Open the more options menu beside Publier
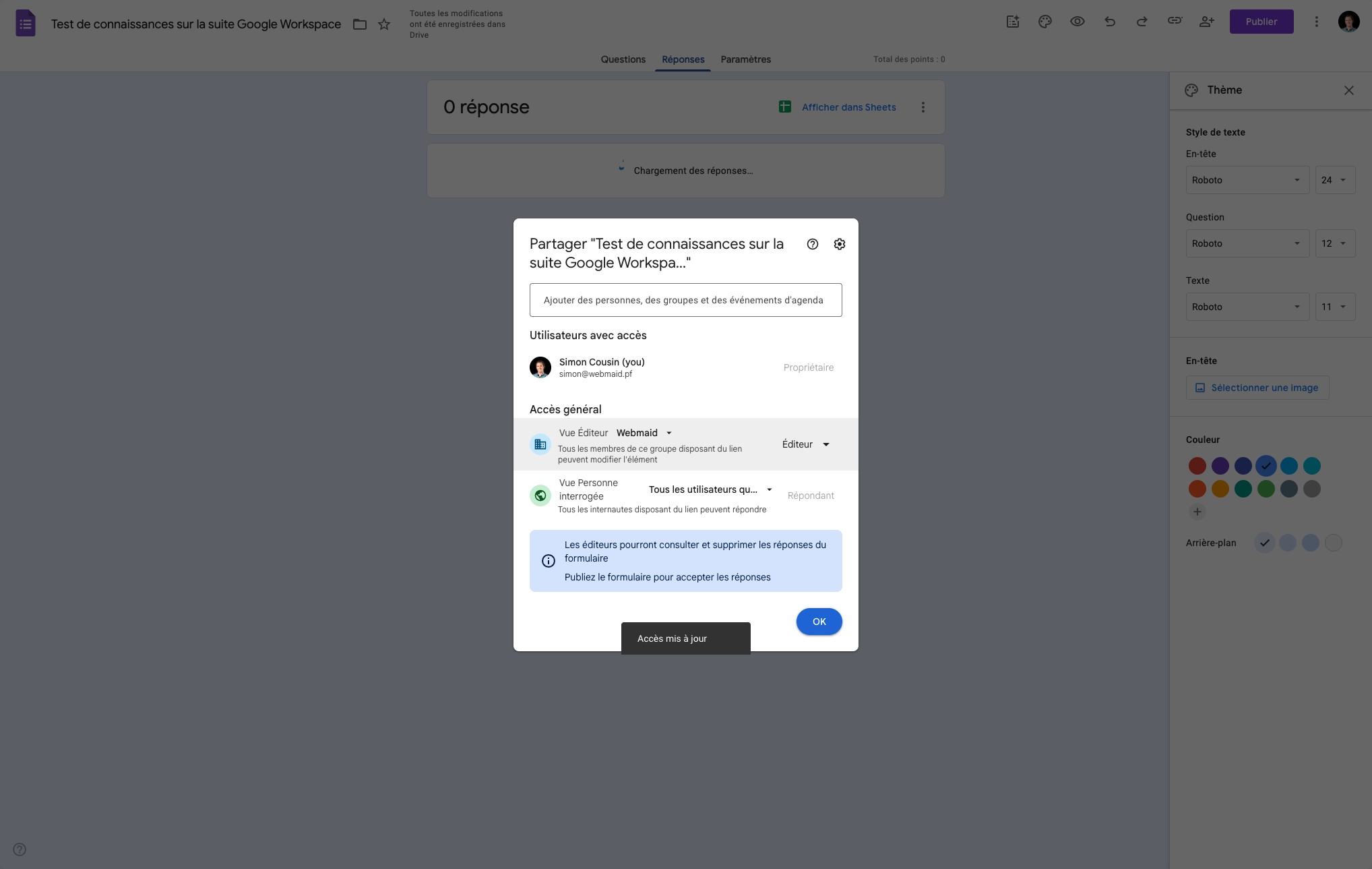The width and height of the screenshot is (1372, 869). 1316,22
